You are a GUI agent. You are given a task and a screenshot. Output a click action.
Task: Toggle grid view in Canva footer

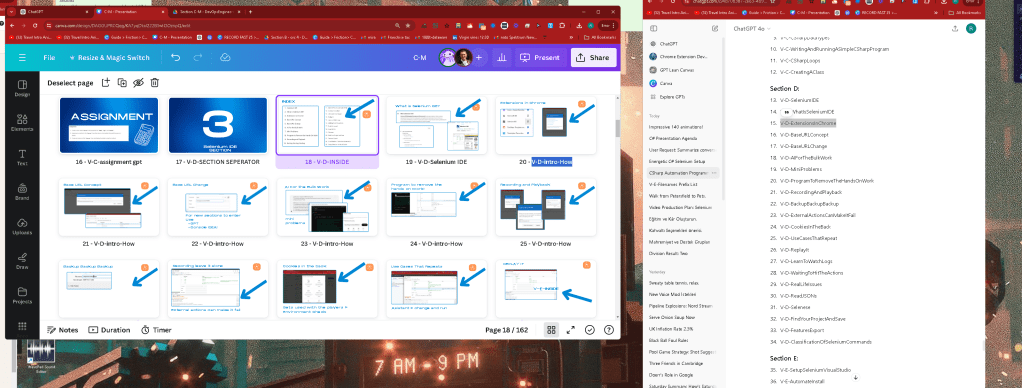tap(551, 330)
